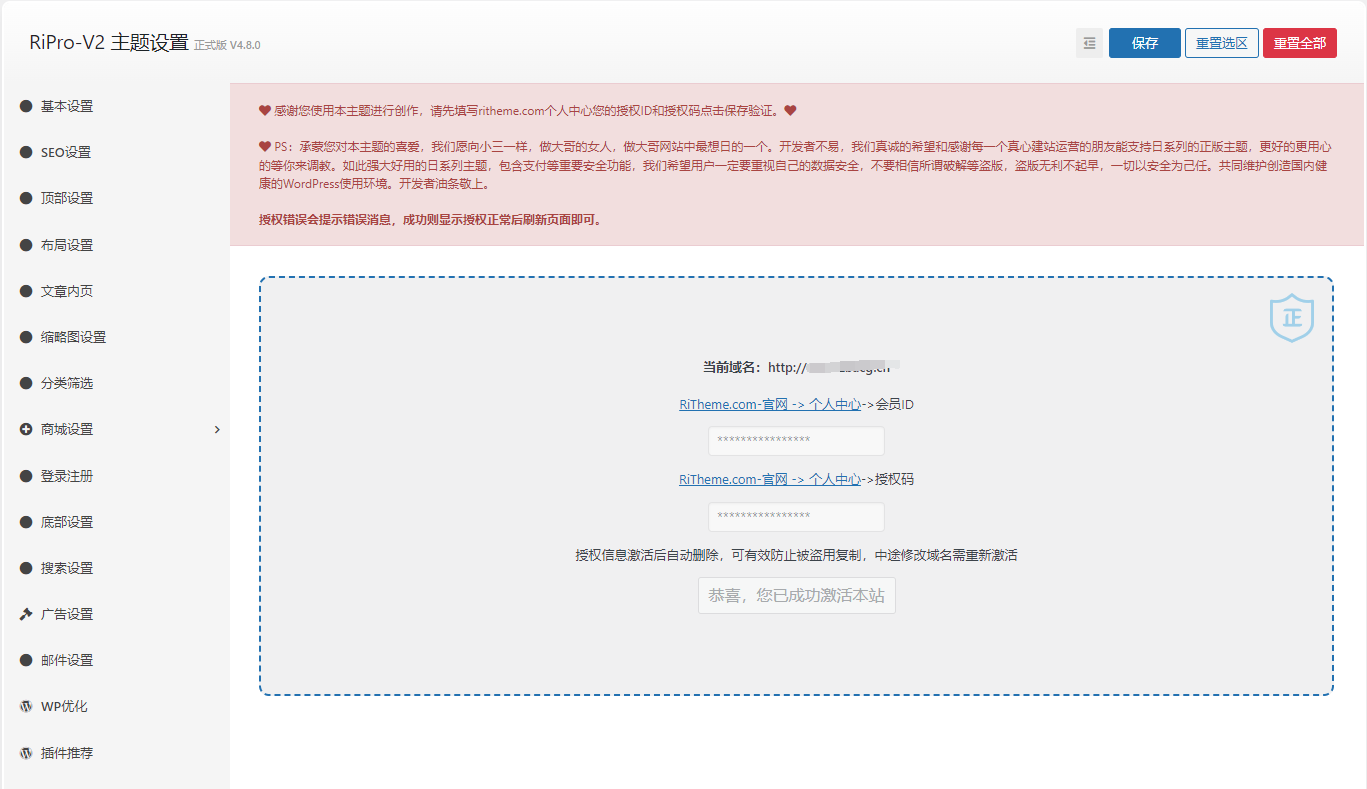
Task: Expand the 商城设置 submenu chevron
Action: pyautogui.click(x=217, y=429)
